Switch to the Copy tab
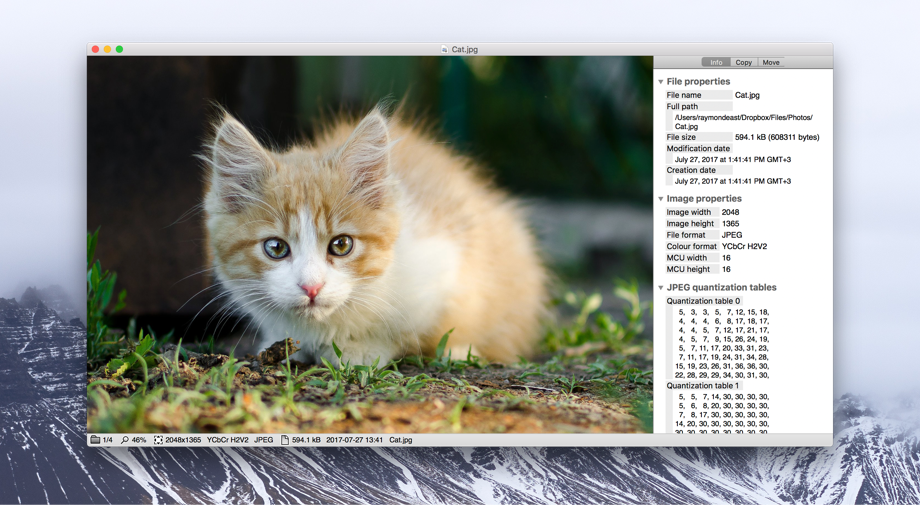This screenshot has width=920, height=506. click(x=744, y=62)
